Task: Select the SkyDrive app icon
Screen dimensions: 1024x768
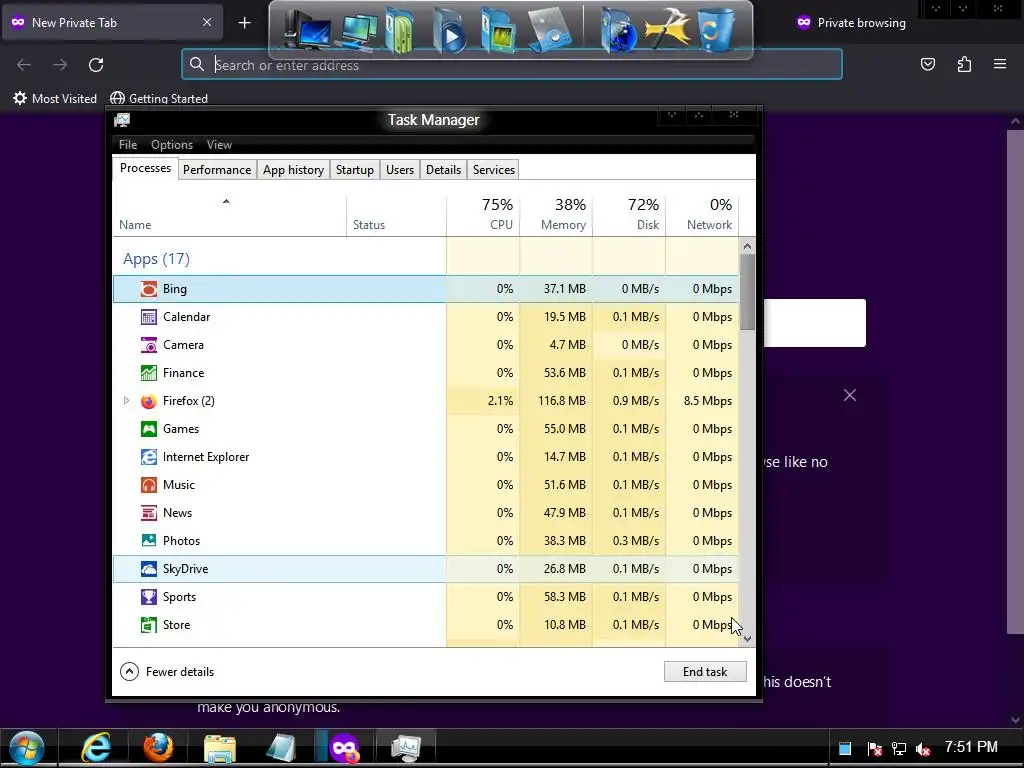Action: coord(149,569)
